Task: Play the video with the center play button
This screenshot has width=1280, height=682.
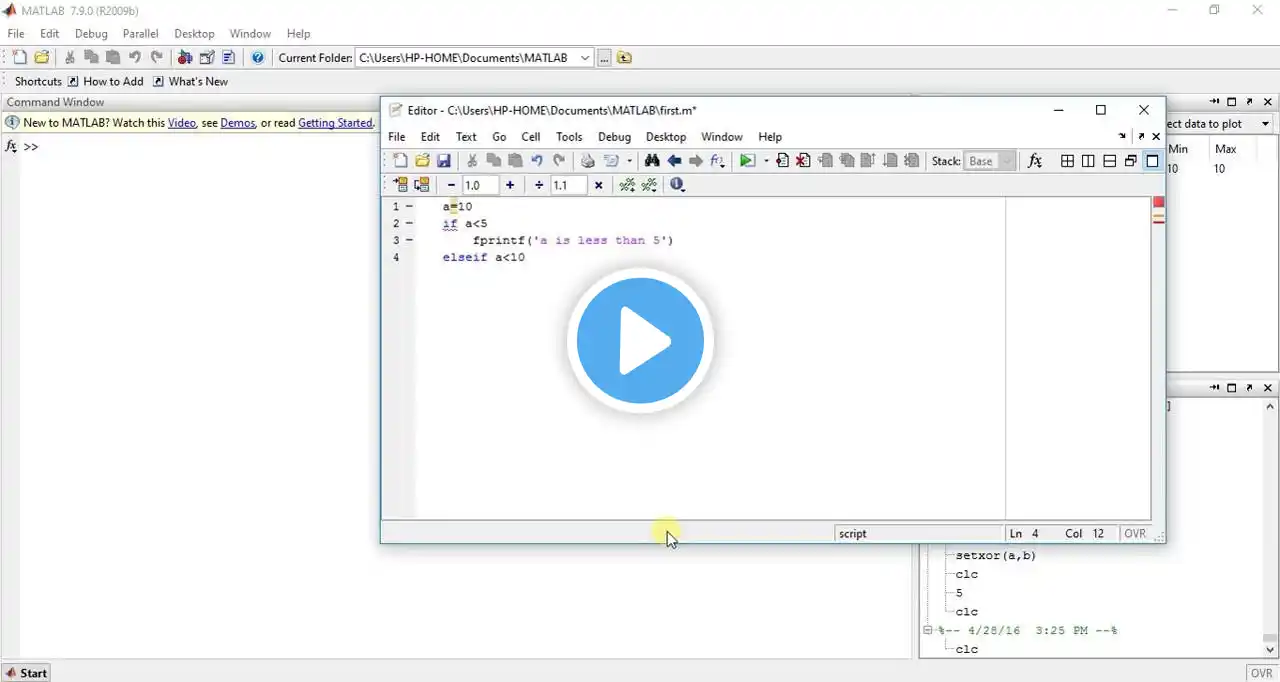Action: [640, 340]
